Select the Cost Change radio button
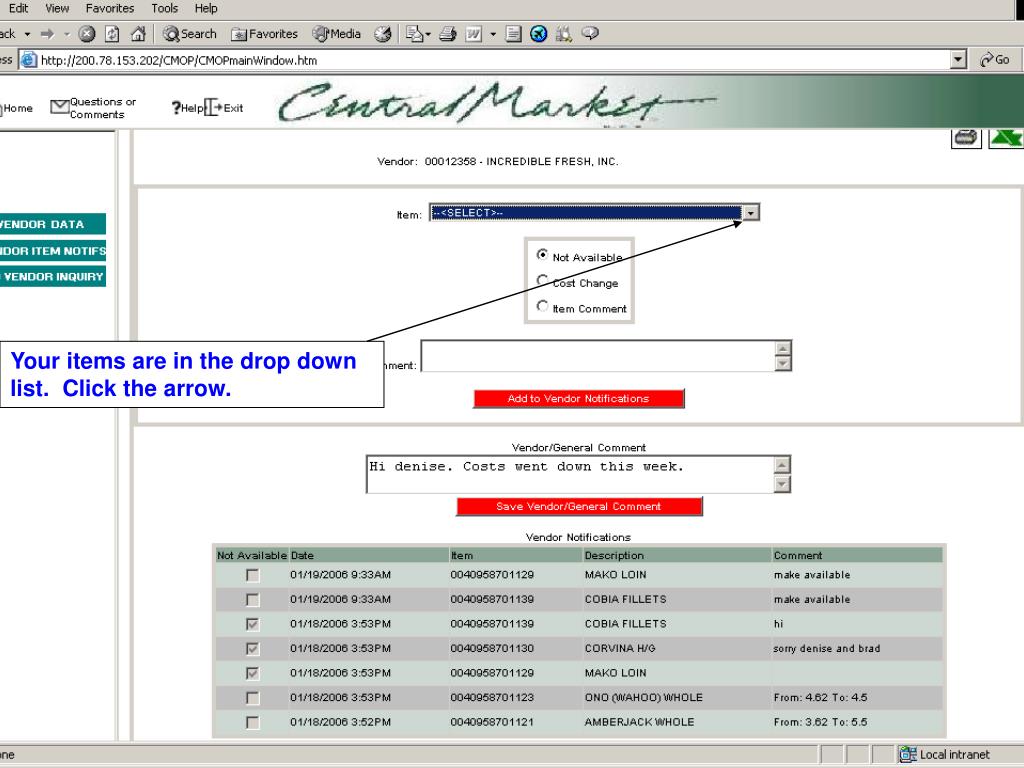Image resolution: width=1024 pixels, height=768 pixels. point(543,282)
